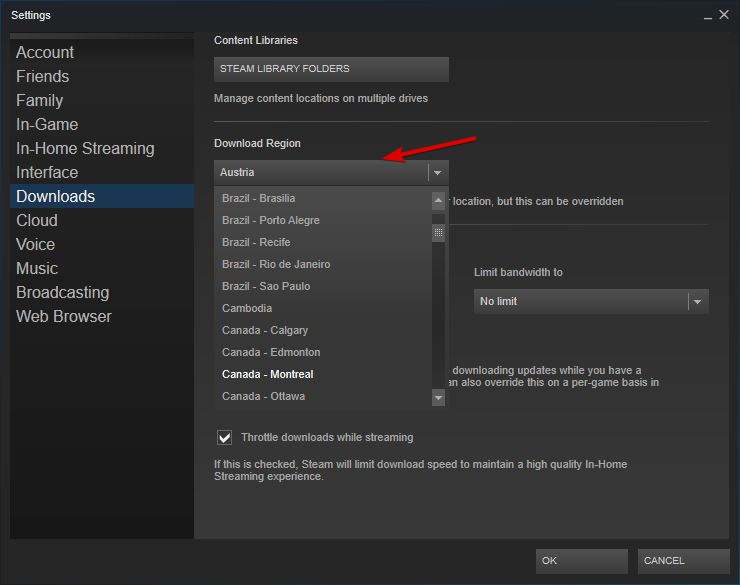Select Brazil - Sao Paulo region
The width and height of the screenshot is (740, 585).
(323, 286)
